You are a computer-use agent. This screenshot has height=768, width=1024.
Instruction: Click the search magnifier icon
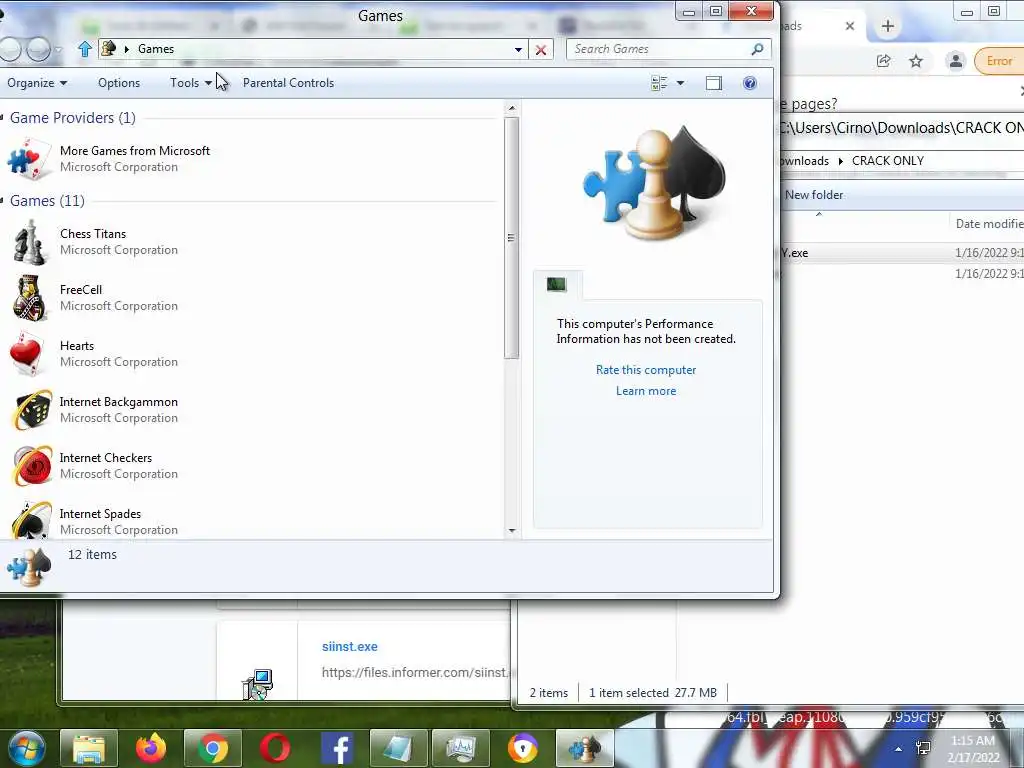tap(758, 49)
